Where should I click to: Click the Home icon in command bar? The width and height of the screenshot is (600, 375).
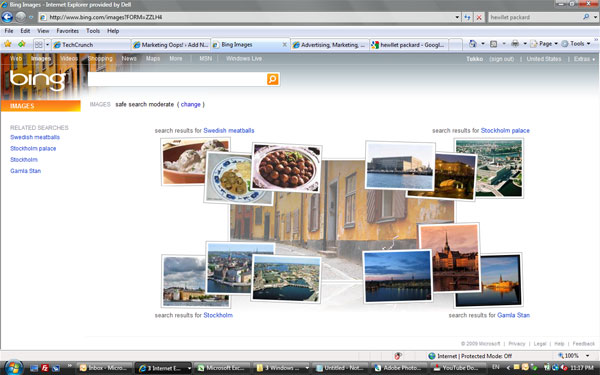pos(473,44)
